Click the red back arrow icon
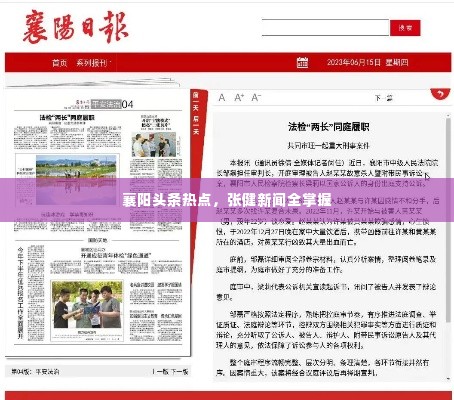This screenshot has height=400, width=454. (440, 94)
